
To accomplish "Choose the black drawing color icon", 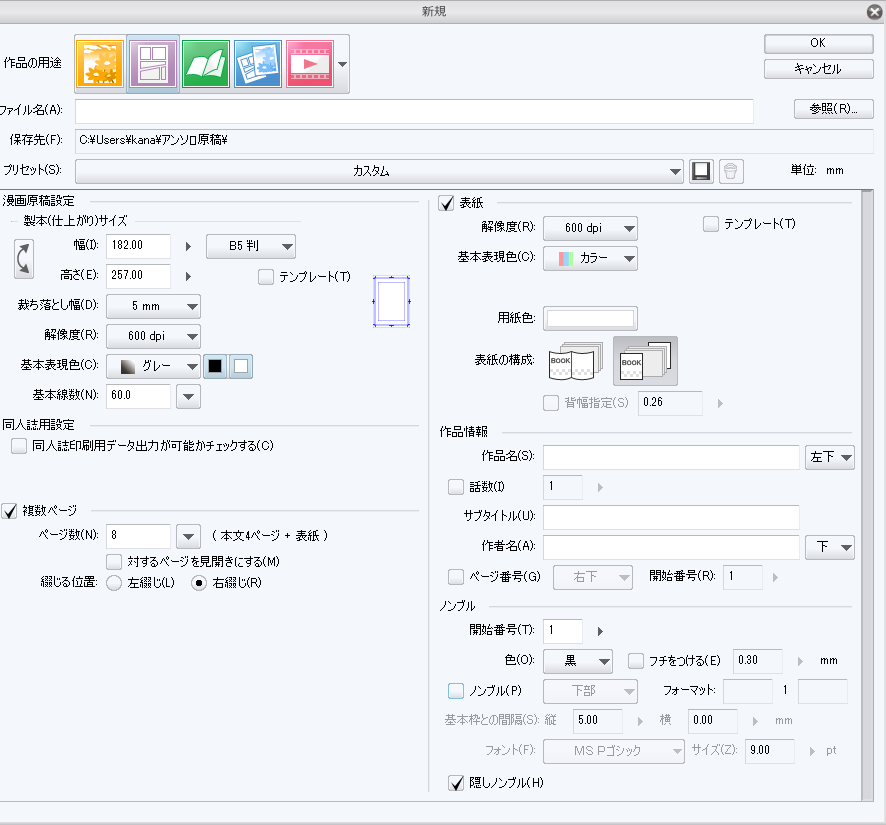I will click(215, 366).
